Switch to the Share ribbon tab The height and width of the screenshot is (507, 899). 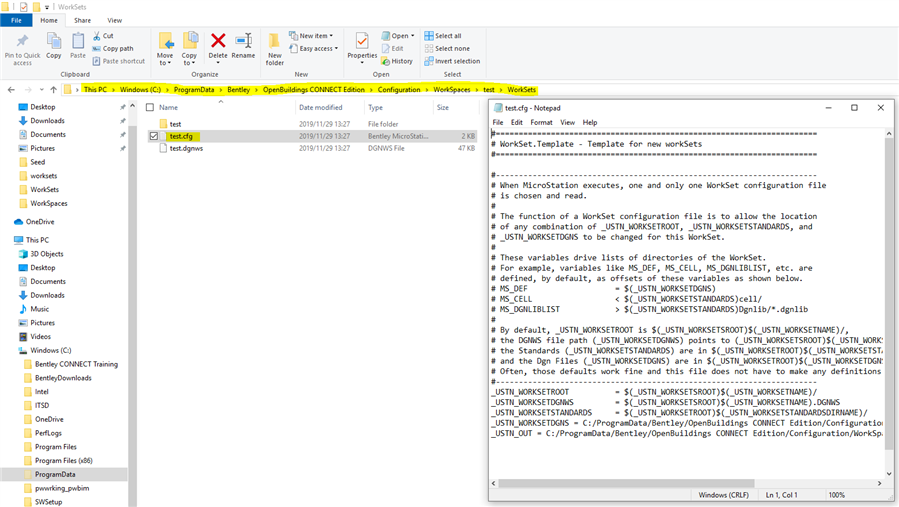tap(82, 20)
